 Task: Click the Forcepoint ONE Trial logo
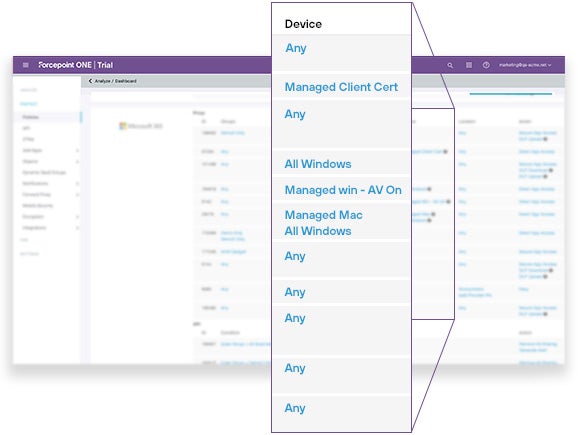click(76, 65)
